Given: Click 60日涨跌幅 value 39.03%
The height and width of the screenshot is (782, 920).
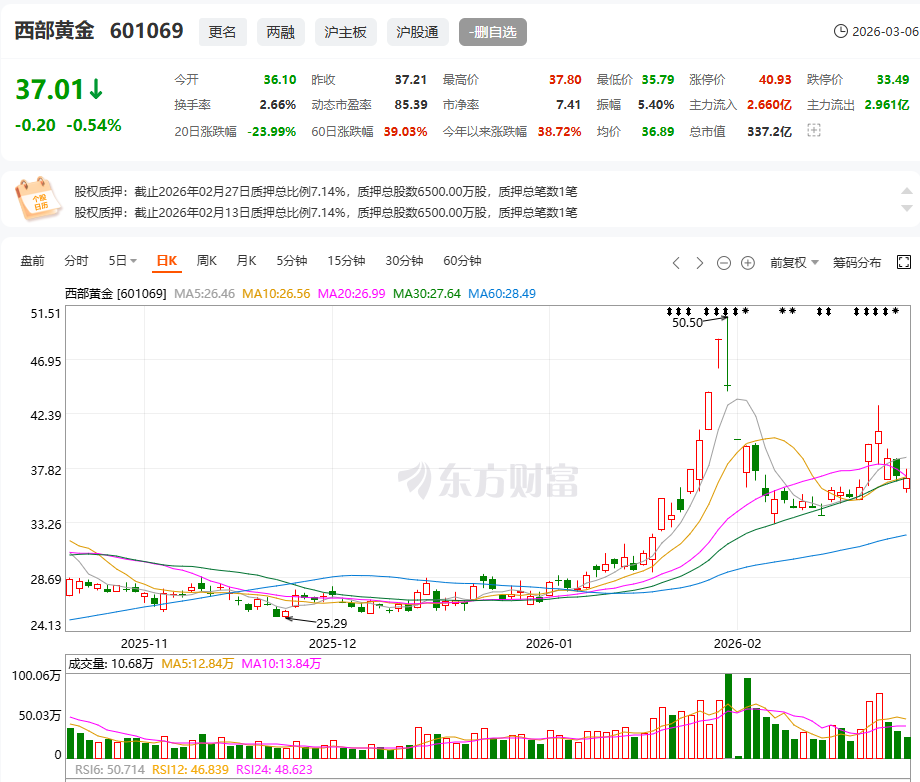Looking at the screenshot, I should 405,131.
